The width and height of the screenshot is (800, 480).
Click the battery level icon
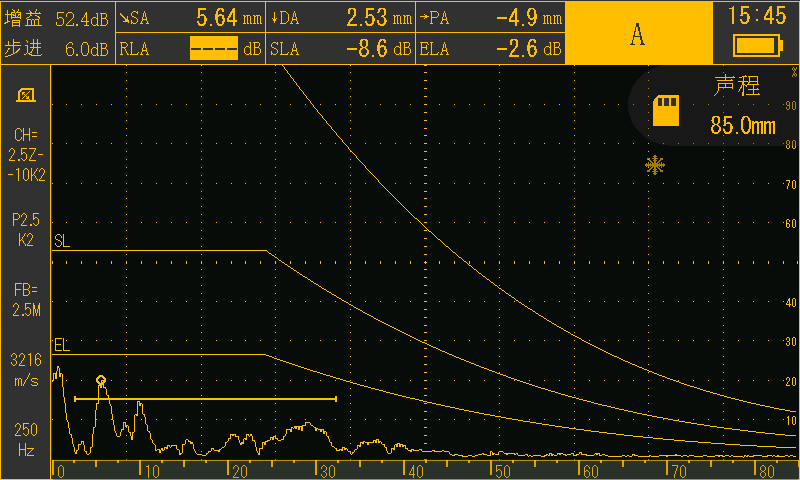(x=757, y=45)
